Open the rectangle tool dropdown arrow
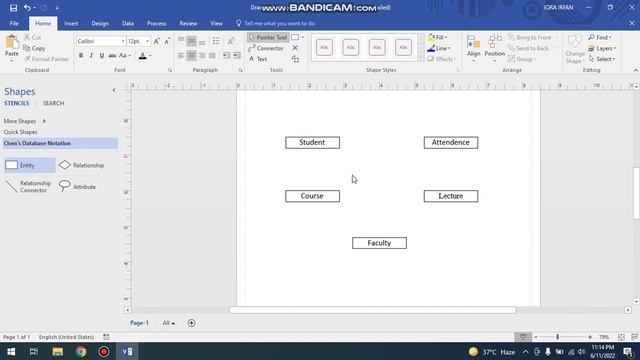The image size is (640, 360). (x=302, y=37)
